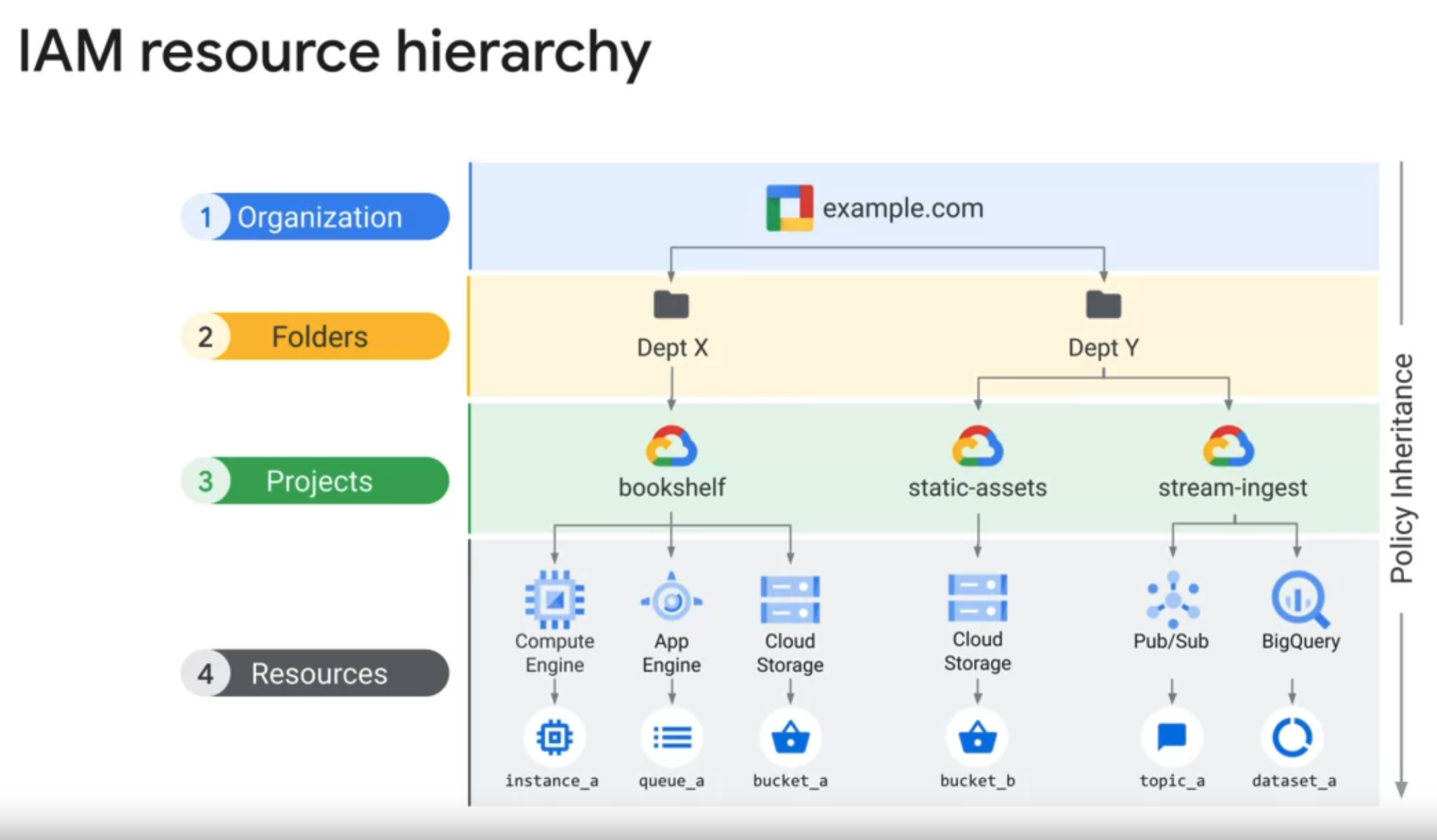
Task: Select the Dept X folder icon
Action: click(x=671, y=305)
